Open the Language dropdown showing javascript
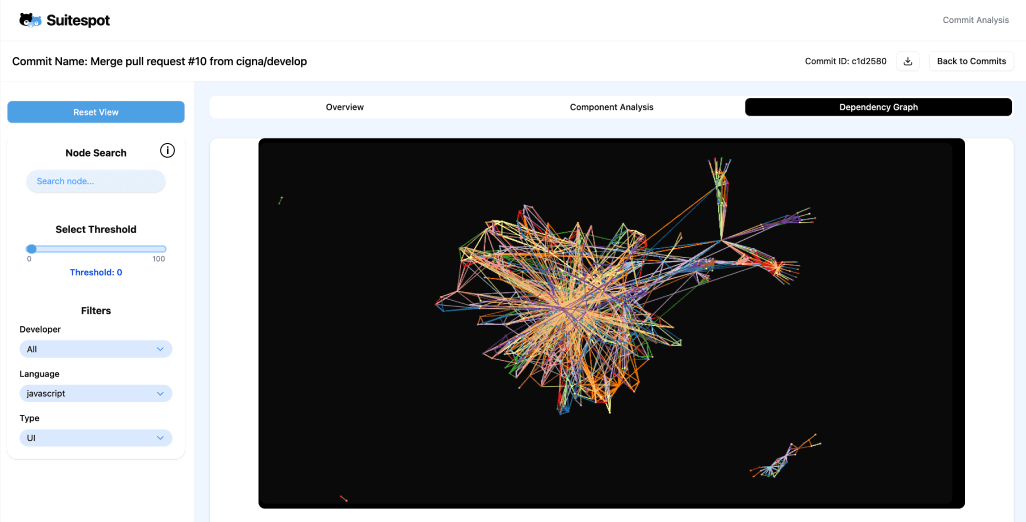Image resolution: width=1026 pixels, height=522 pixels. (96, 394)
